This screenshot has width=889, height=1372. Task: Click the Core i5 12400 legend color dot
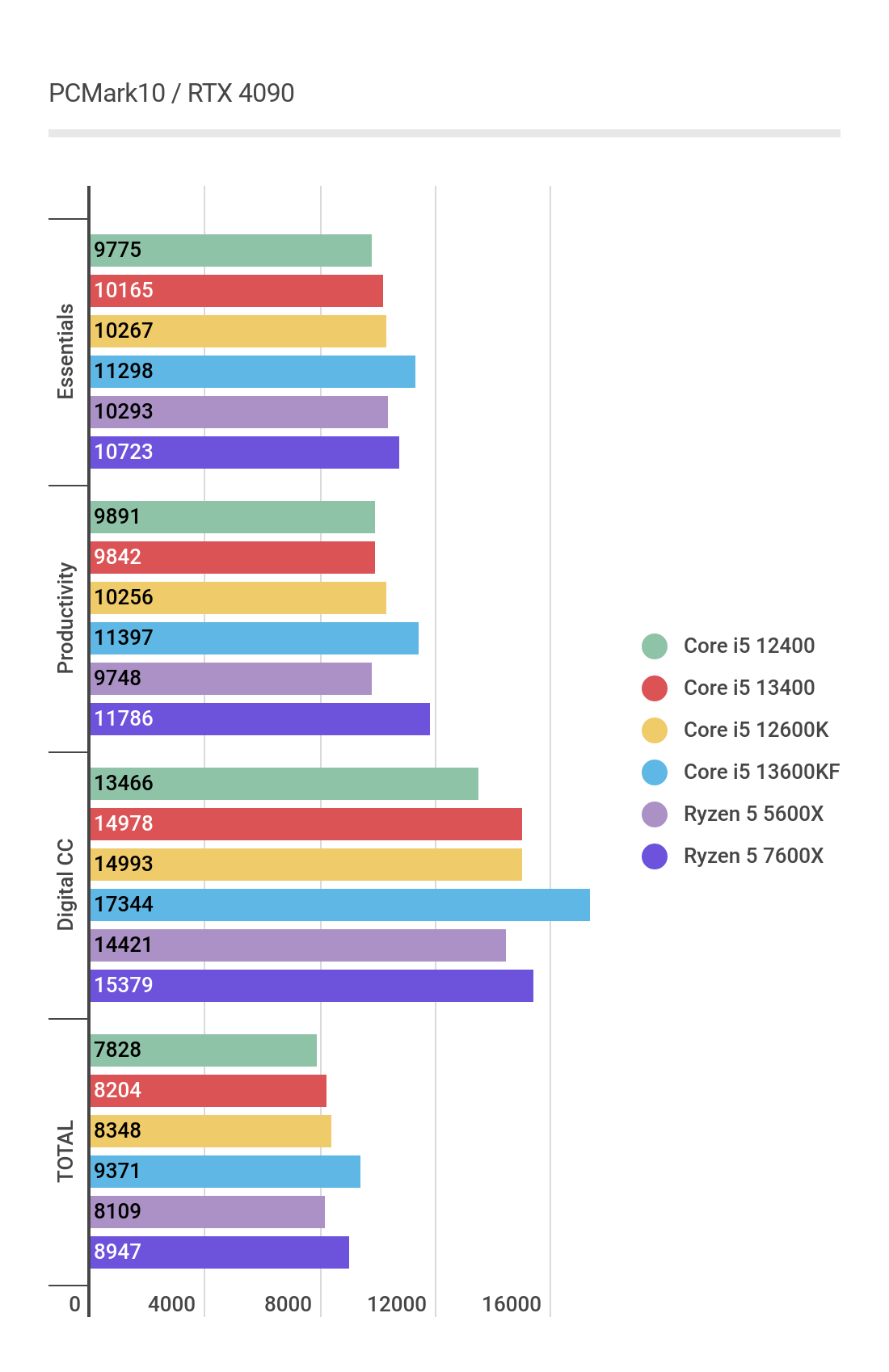click(655, 646)
